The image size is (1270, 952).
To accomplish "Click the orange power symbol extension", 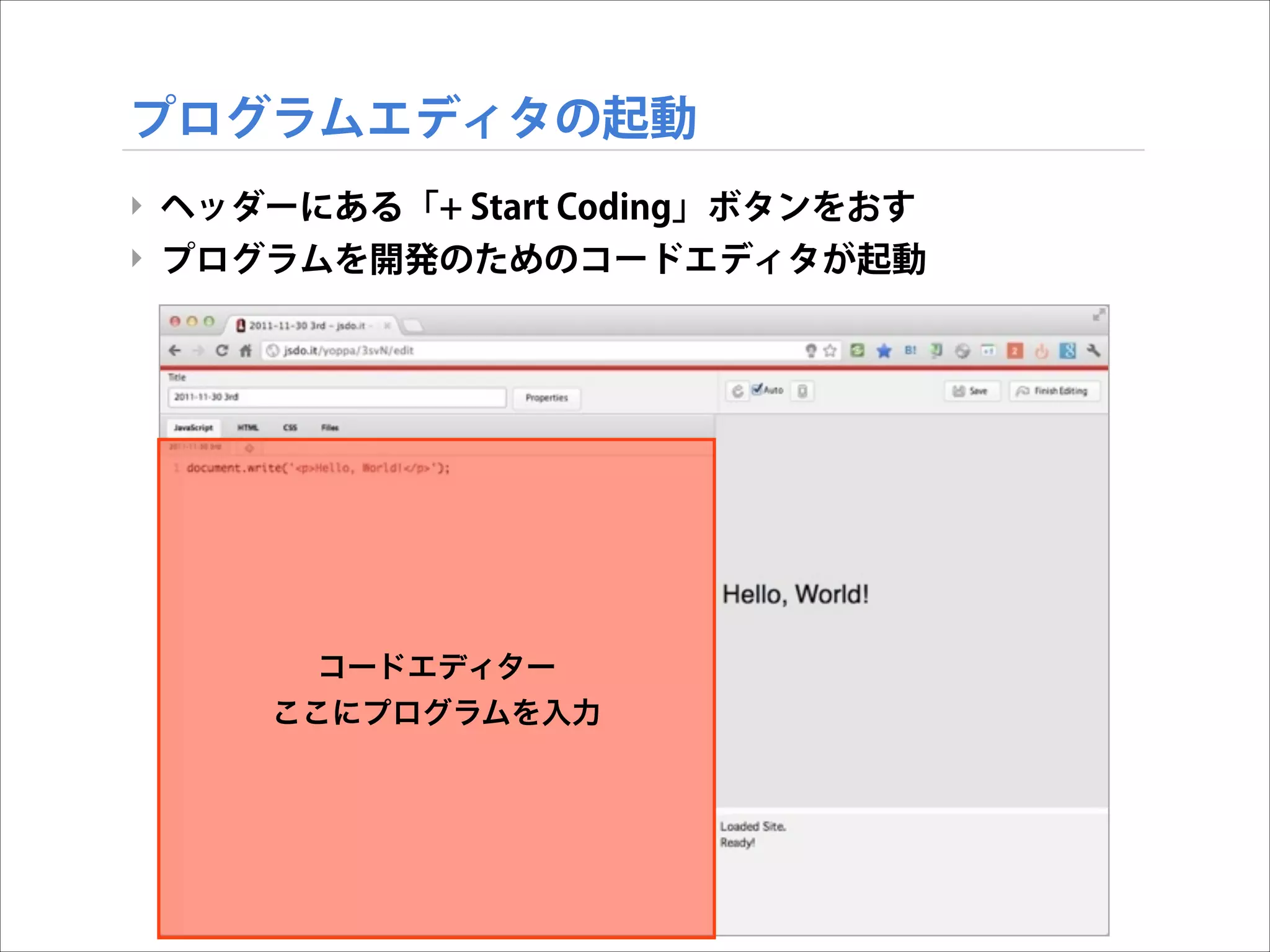I will pos(1041,351).
